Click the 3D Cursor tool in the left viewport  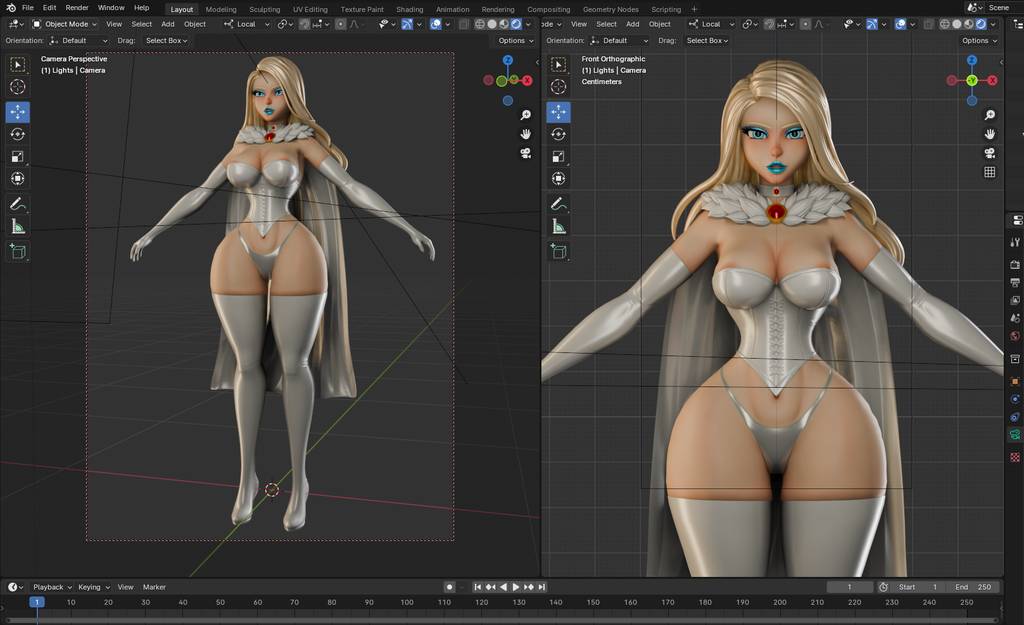(x=18, y=87)
